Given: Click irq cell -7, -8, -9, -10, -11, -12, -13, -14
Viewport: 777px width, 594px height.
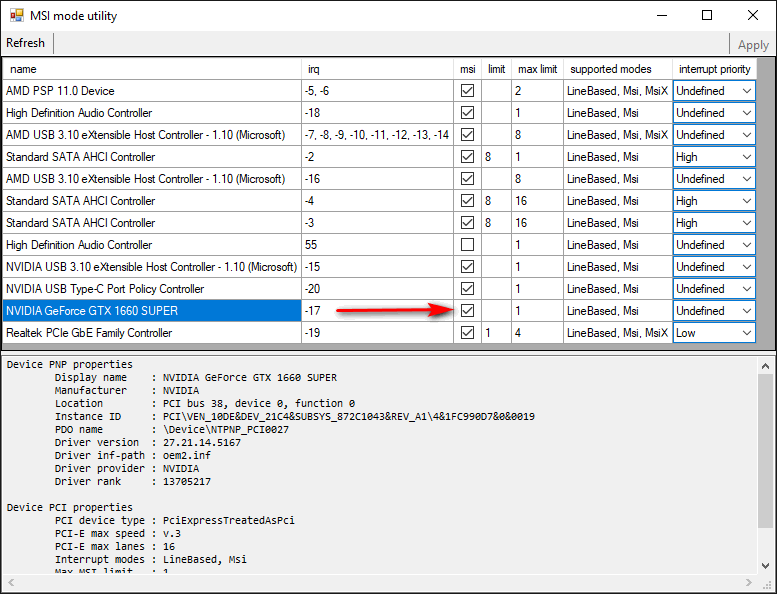Looking at the screenshot, I should (377, 135).
